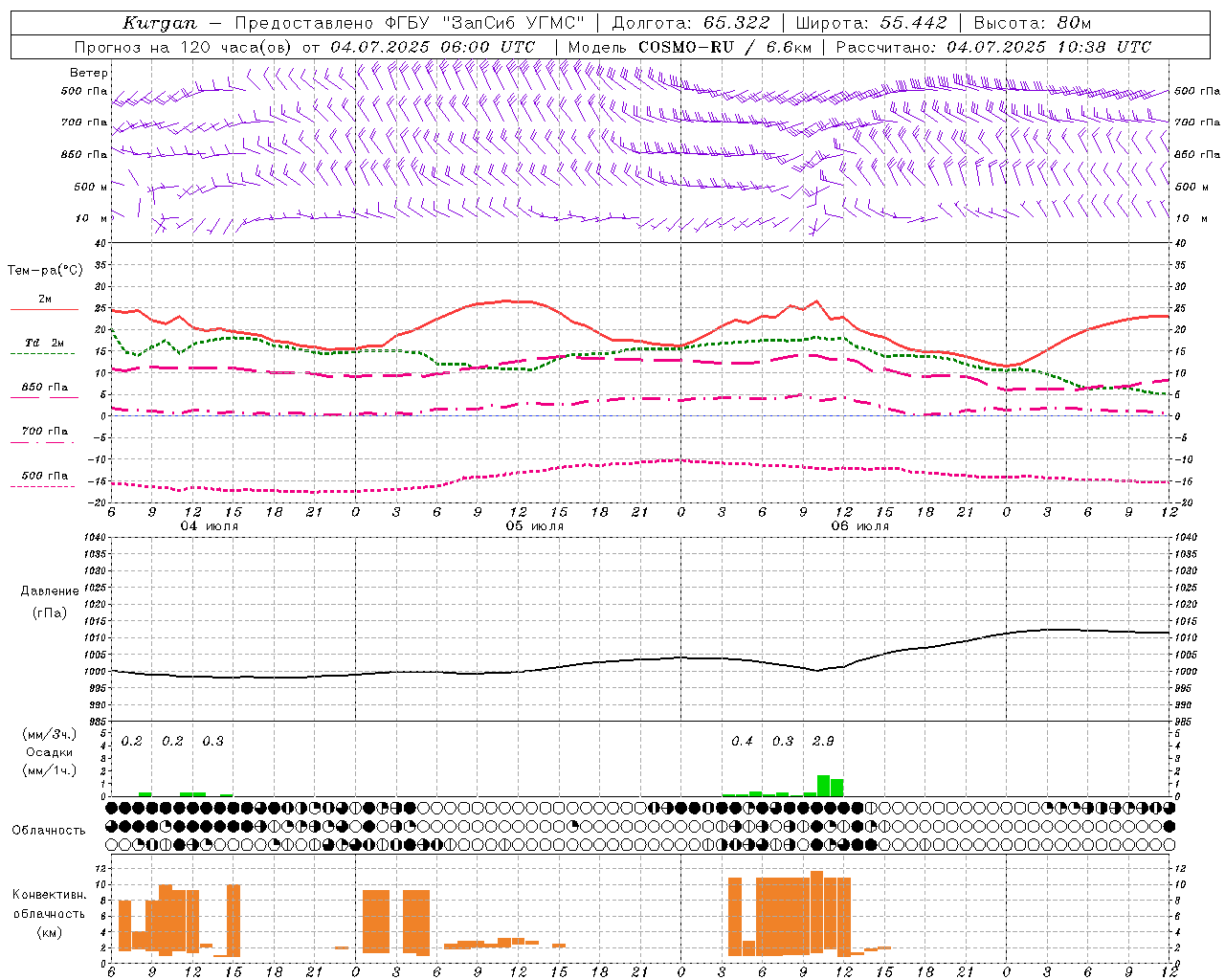Image resolution: width=1225 pixels, height=980 pixels.
Task: Click the 2м temperature legend entry
Action: (x=45, y=300)
